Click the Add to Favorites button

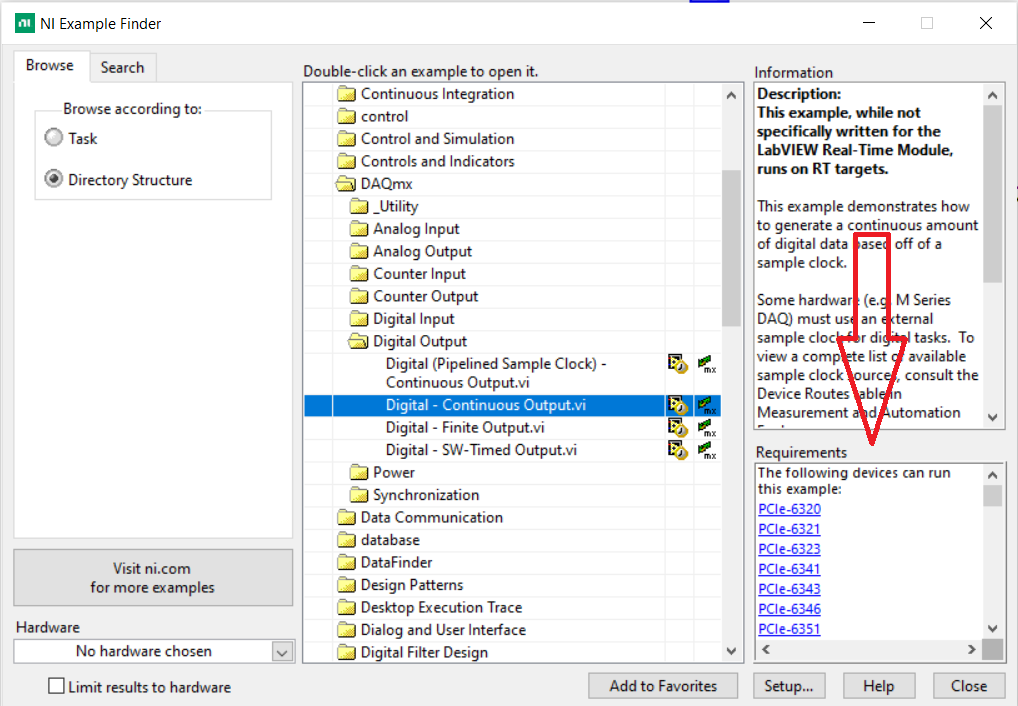[663, 687]
